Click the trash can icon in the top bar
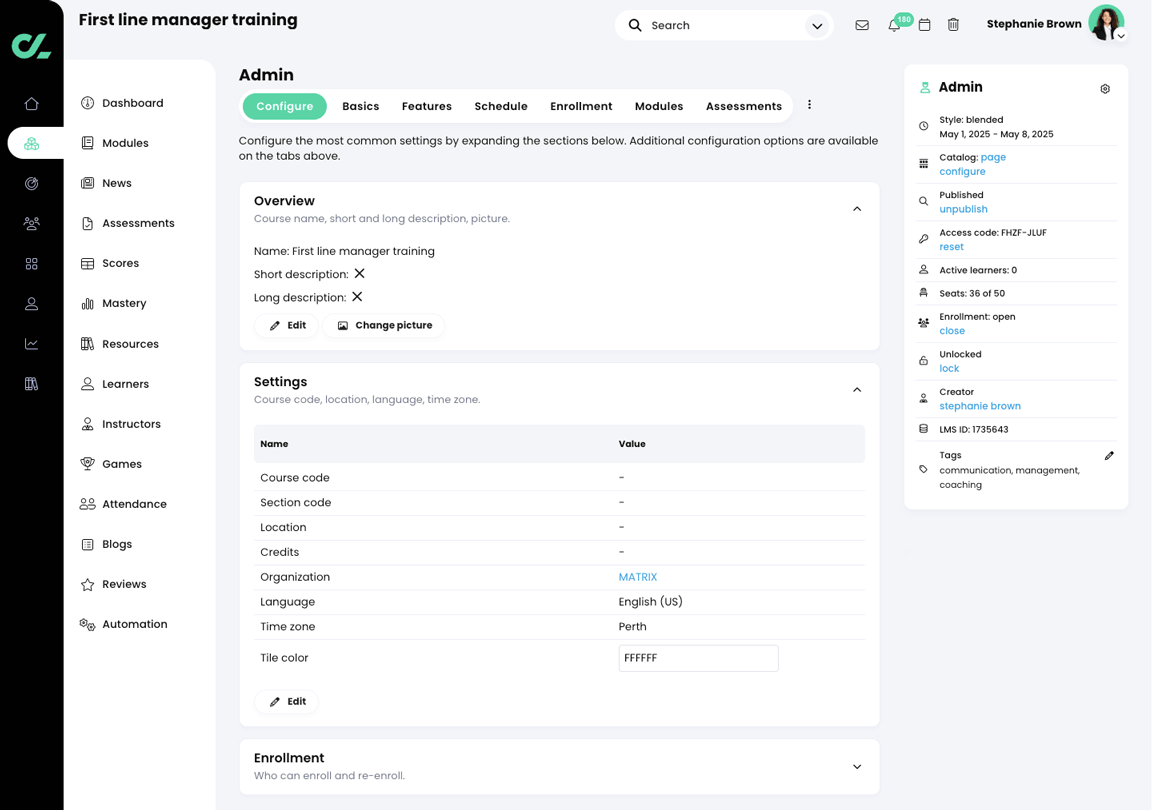This screenshot has width=1152, height=810. (953, 25)
